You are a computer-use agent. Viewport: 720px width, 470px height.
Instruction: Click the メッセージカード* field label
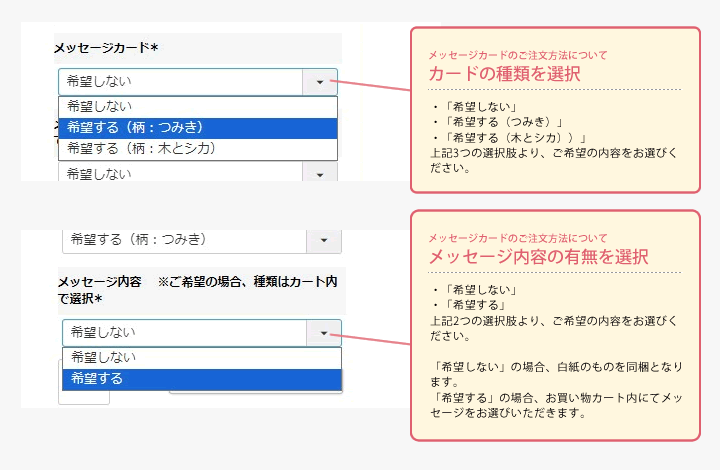[106, 48]
